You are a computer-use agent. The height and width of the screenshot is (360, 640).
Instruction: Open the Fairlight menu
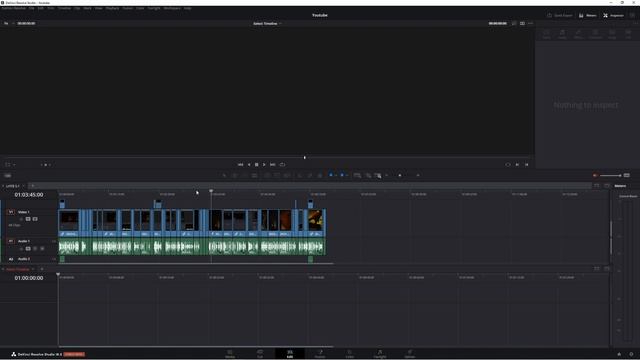(x=154, y=8)
